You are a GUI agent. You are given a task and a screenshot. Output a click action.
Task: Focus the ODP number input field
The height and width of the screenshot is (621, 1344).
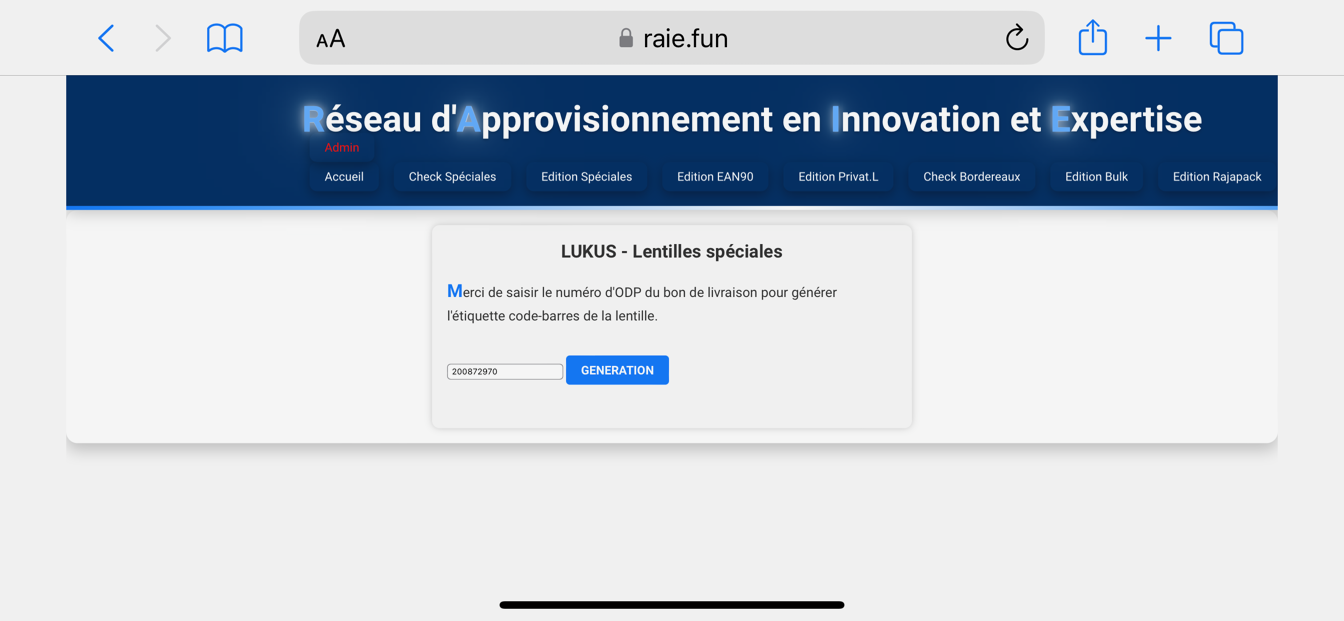click(x=504, y=371)
